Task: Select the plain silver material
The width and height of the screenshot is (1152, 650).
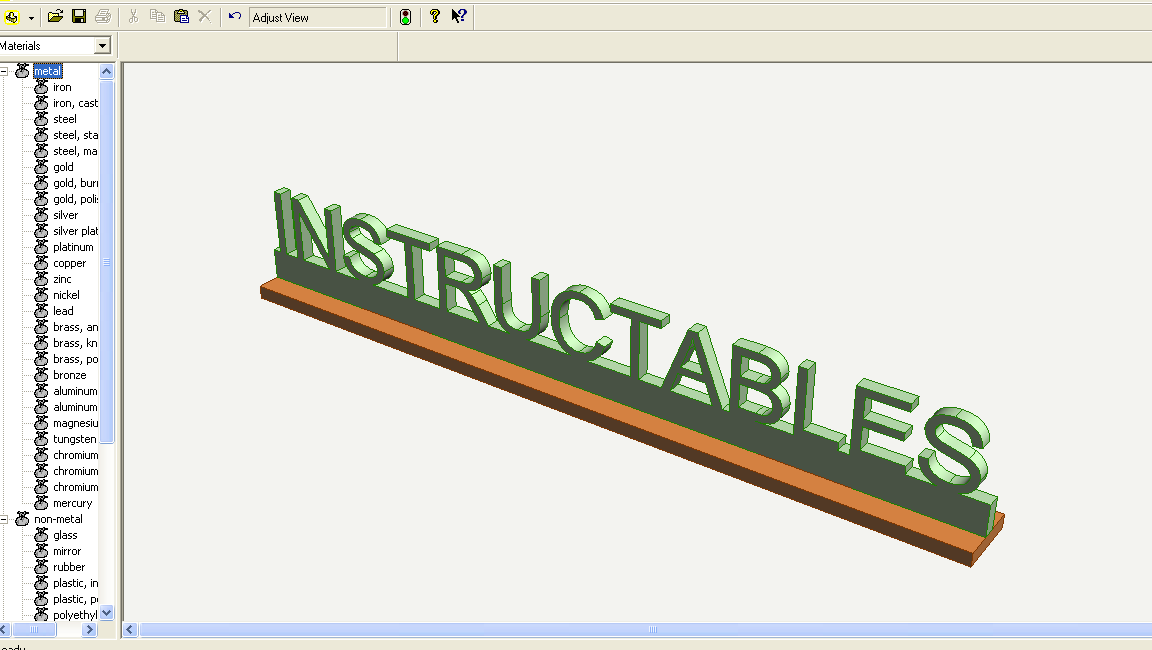Action: click(x=65, y=215)
